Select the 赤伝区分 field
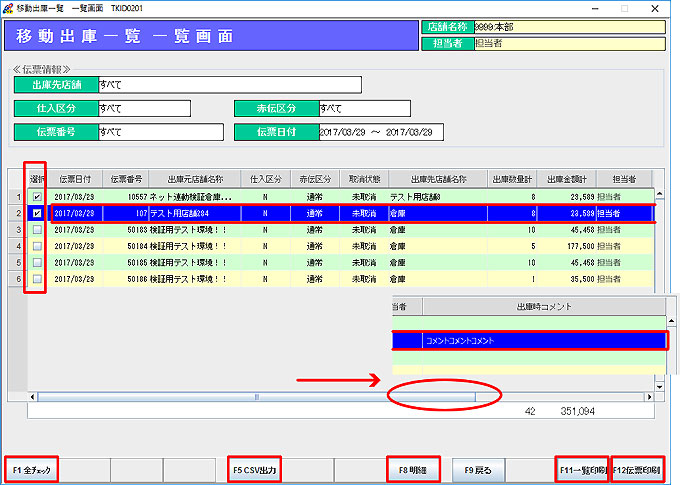Image resolution: width=680 pixels, height=485 pixels. pos(363,109)
